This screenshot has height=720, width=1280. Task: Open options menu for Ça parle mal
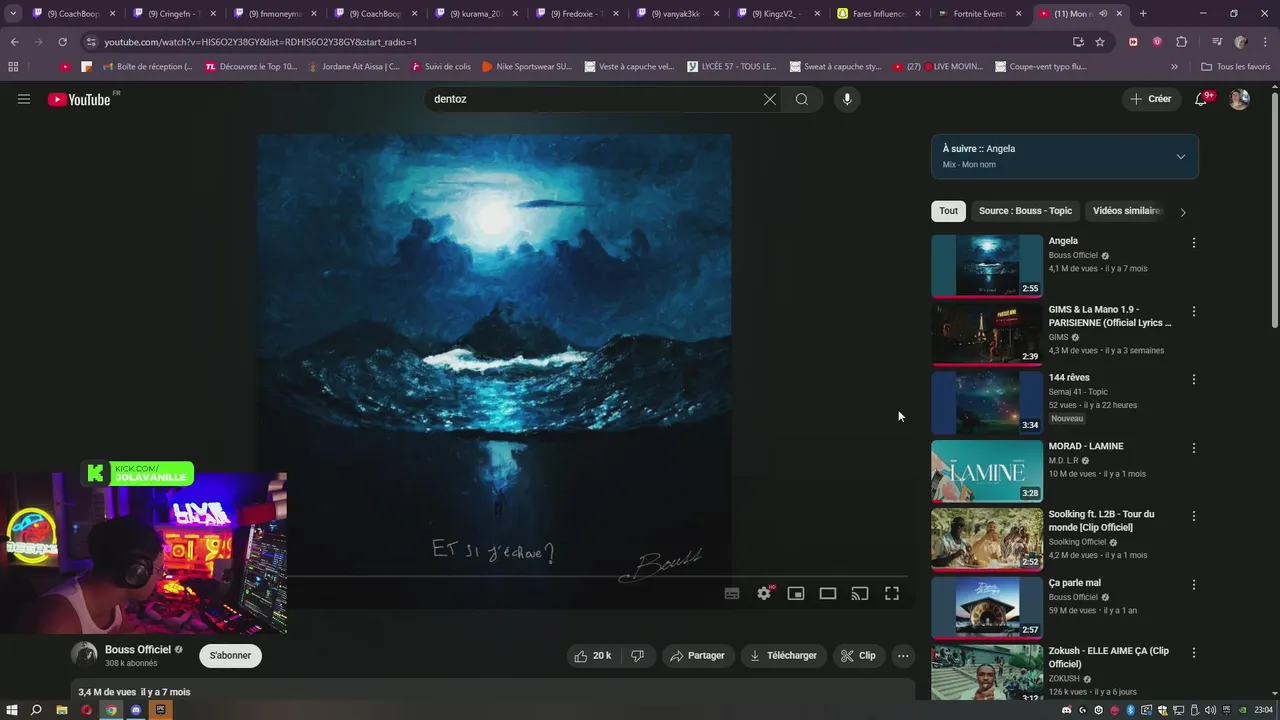click(x=1193, y=585)
